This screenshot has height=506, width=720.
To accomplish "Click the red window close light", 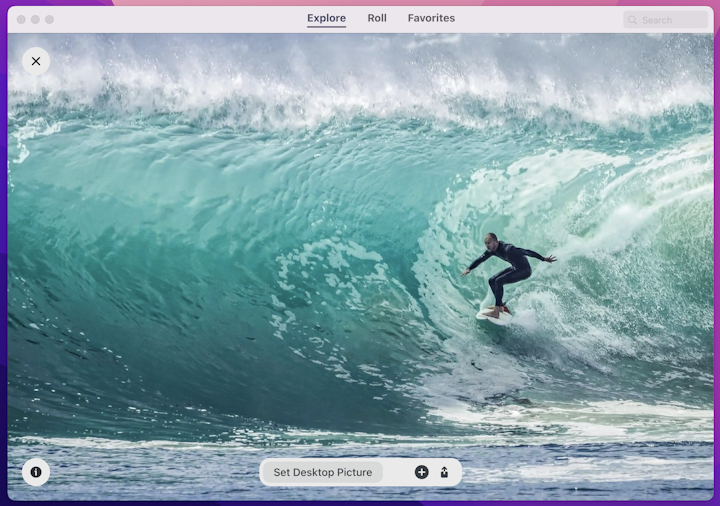I will click(x=21, y=19).
